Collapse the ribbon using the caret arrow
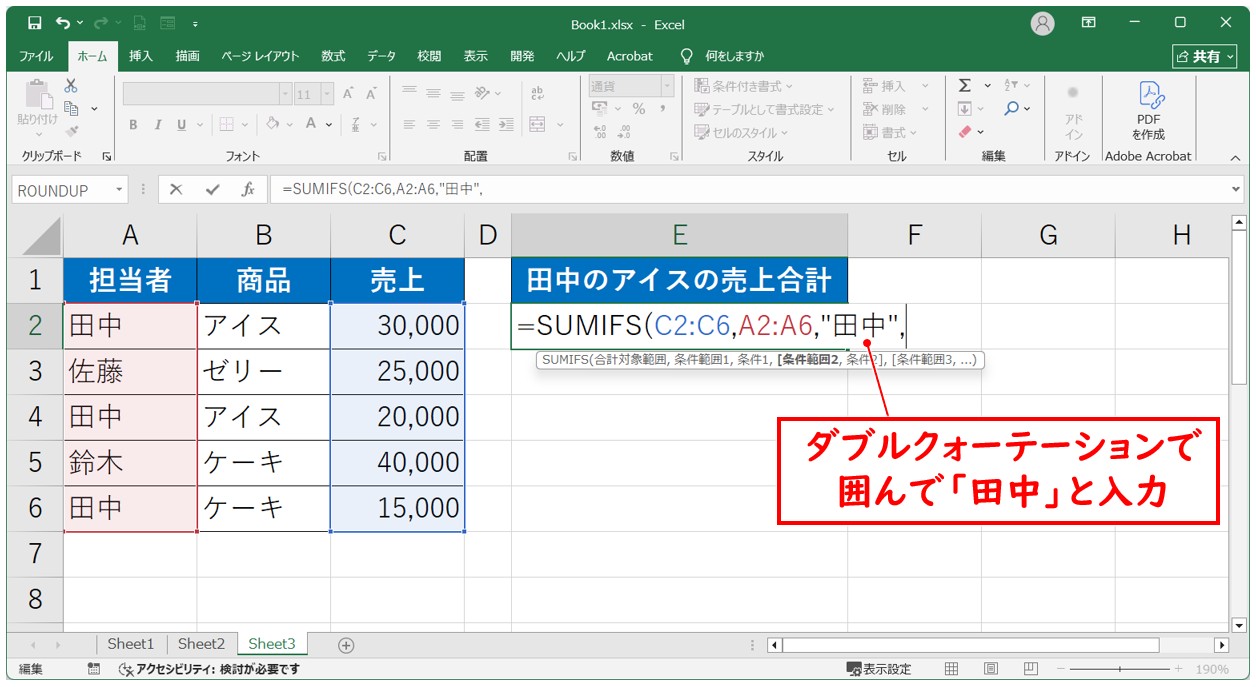 click(1234, 157)
